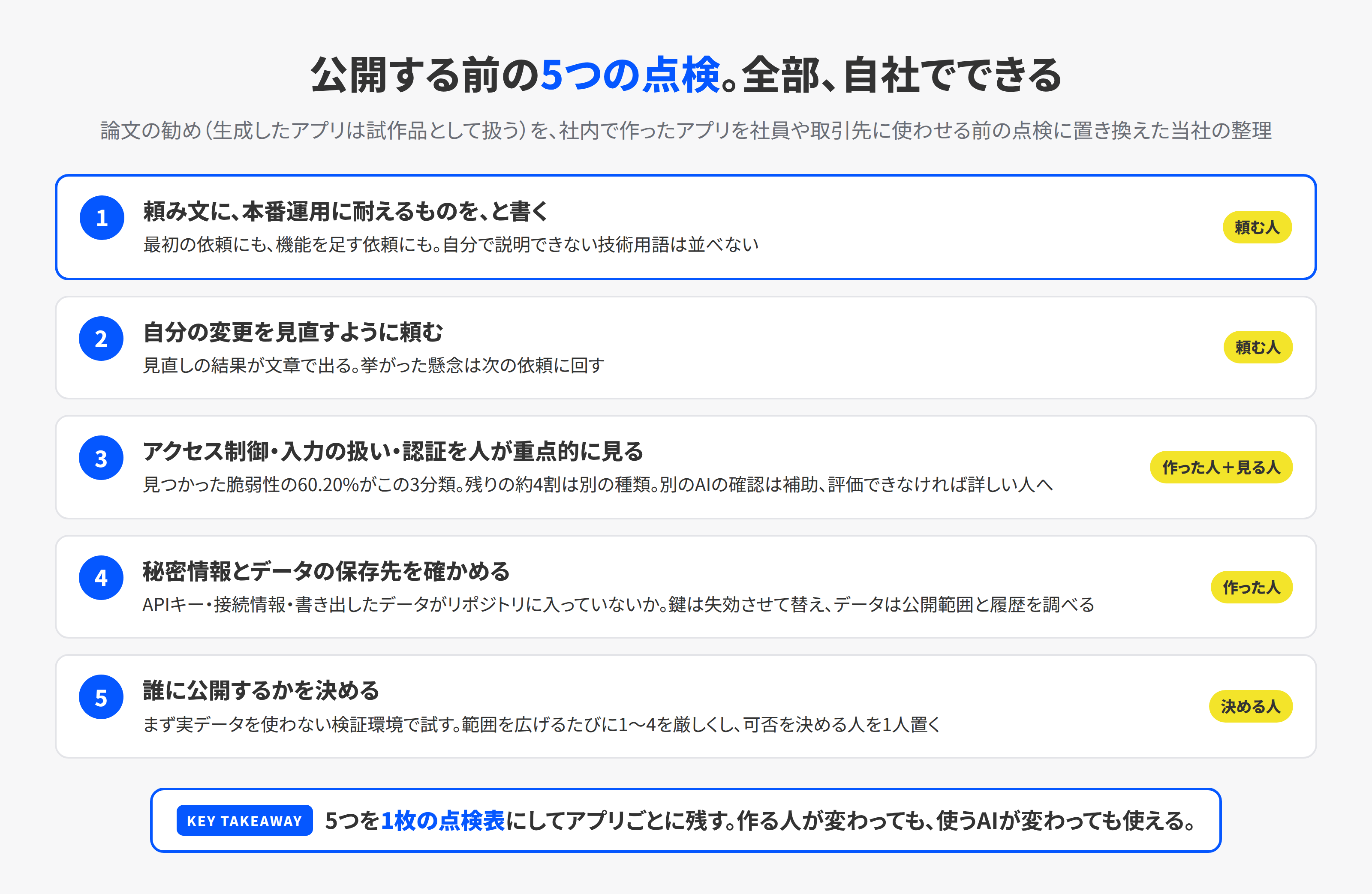Click the subtitle starting with 論文の勧め

coord(686,131)
